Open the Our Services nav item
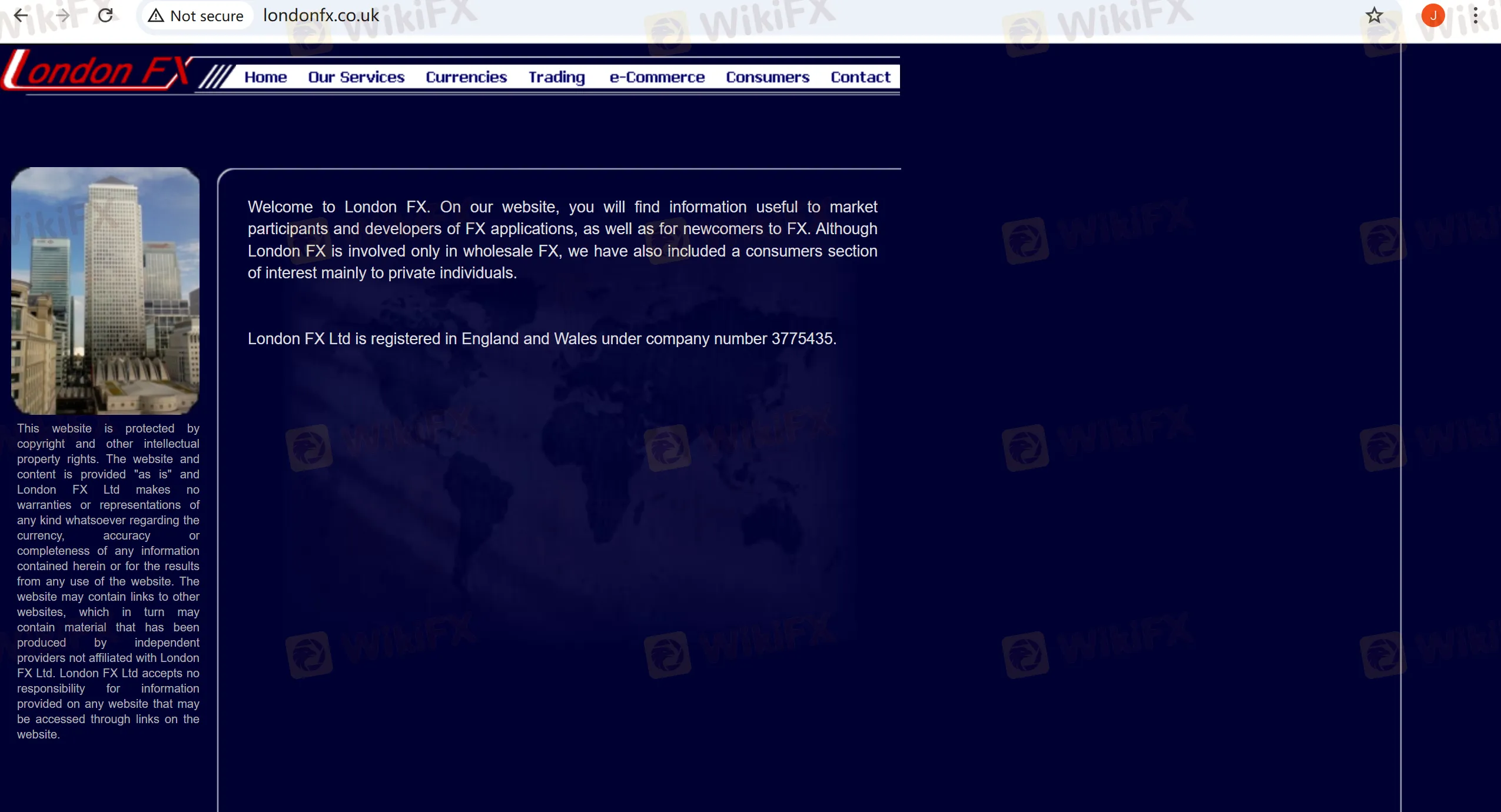 point(356,77)
